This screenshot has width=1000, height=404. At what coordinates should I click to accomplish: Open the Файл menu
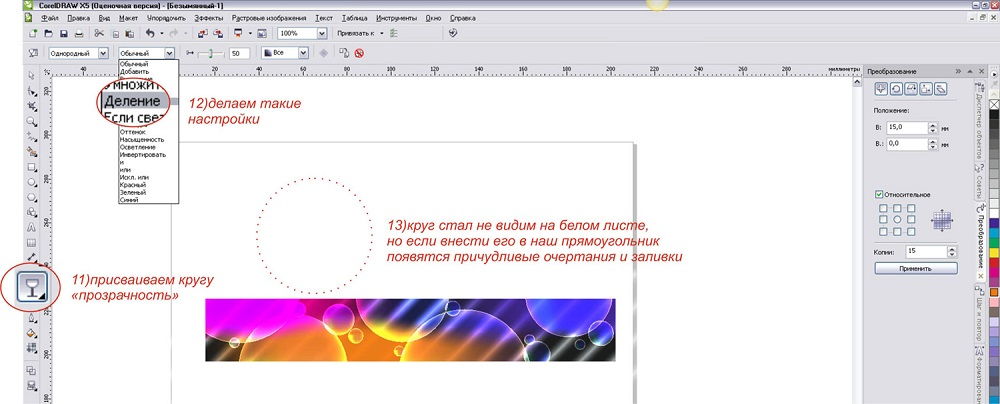point(50,18)
